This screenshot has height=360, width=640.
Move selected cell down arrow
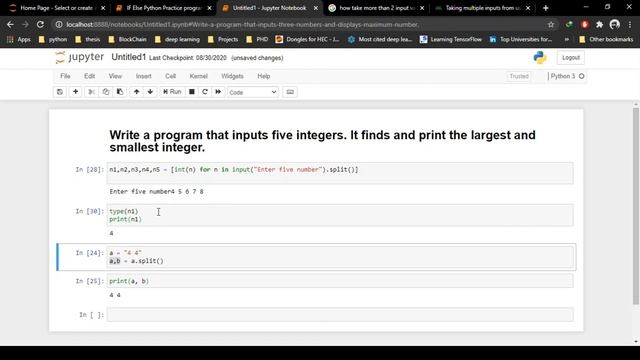pos(150,92)
